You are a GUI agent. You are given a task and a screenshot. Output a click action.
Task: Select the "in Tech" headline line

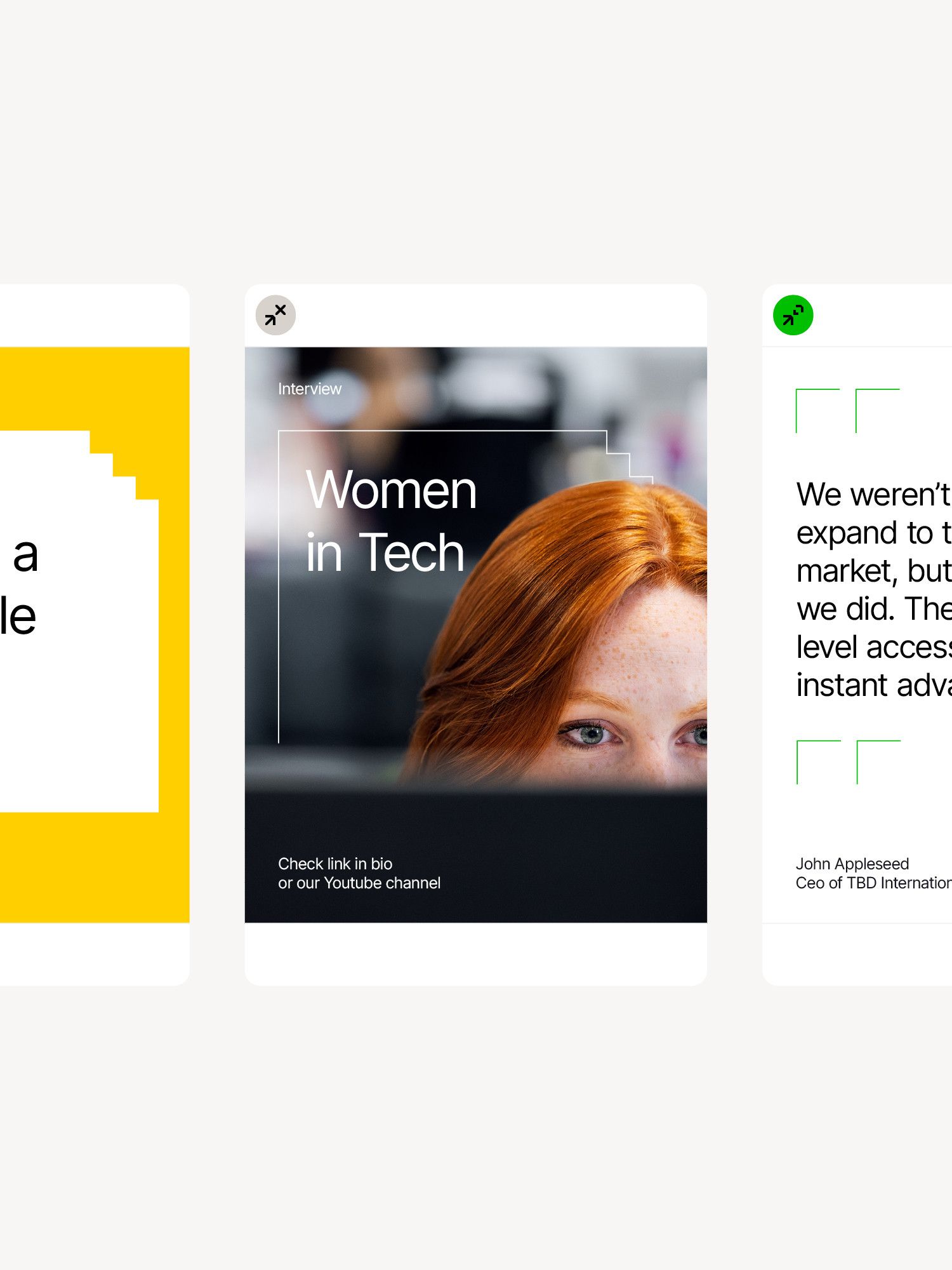(385, 553)
